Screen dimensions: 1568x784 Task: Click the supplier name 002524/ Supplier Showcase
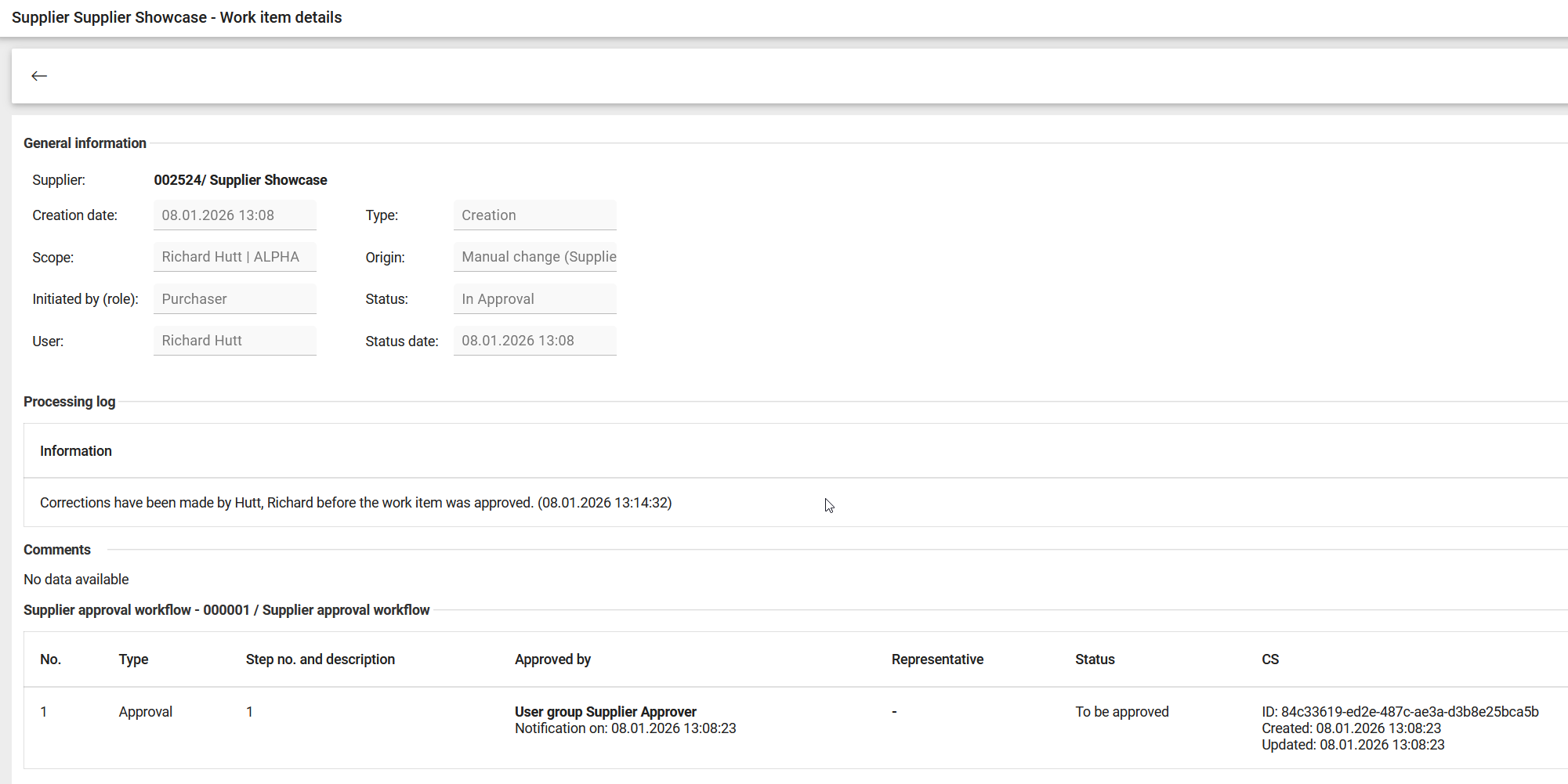(x=241, y=180)
